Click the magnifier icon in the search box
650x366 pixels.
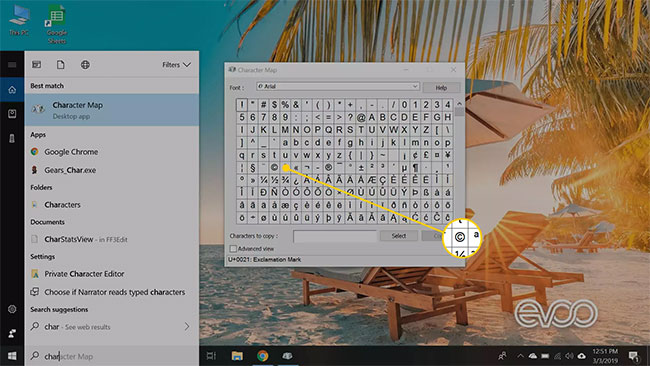pos(35,356)
